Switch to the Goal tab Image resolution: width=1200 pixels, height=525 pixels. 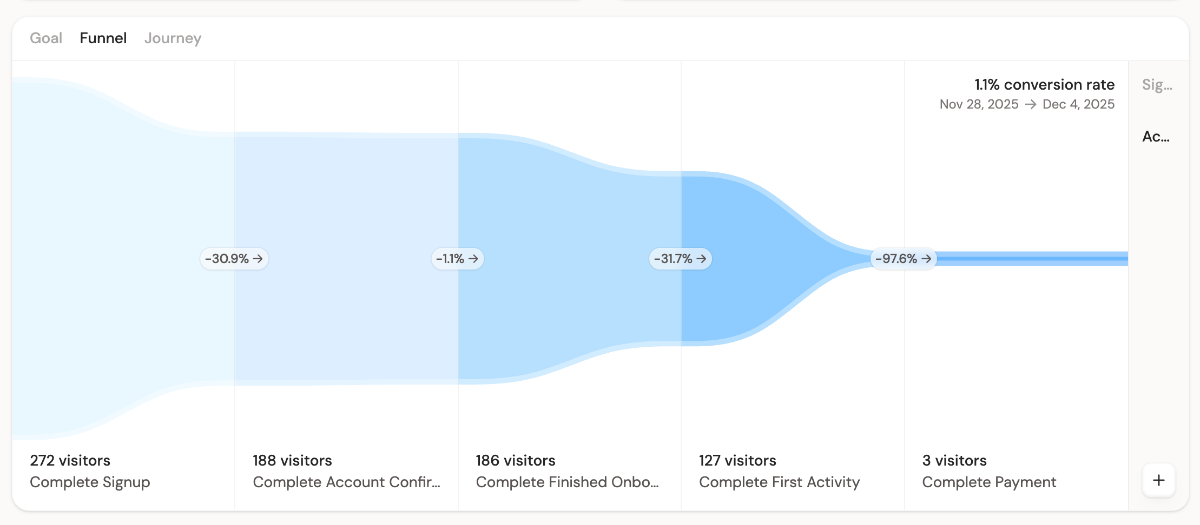(46, 38)
